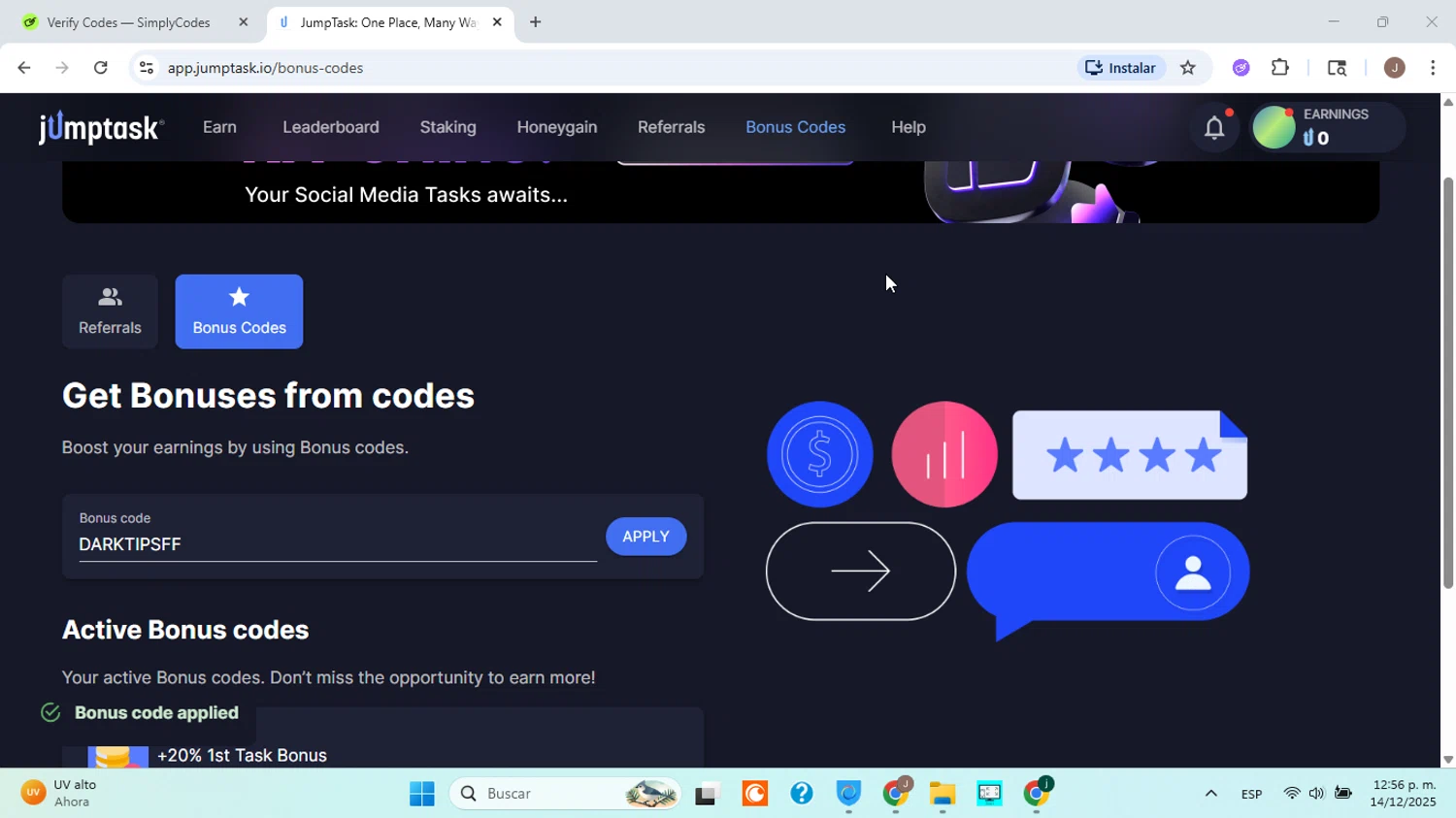This screenshot has width=1456, height=818.
Task: Click the taskbar Buscar search box
Action: tap(565, 794)
